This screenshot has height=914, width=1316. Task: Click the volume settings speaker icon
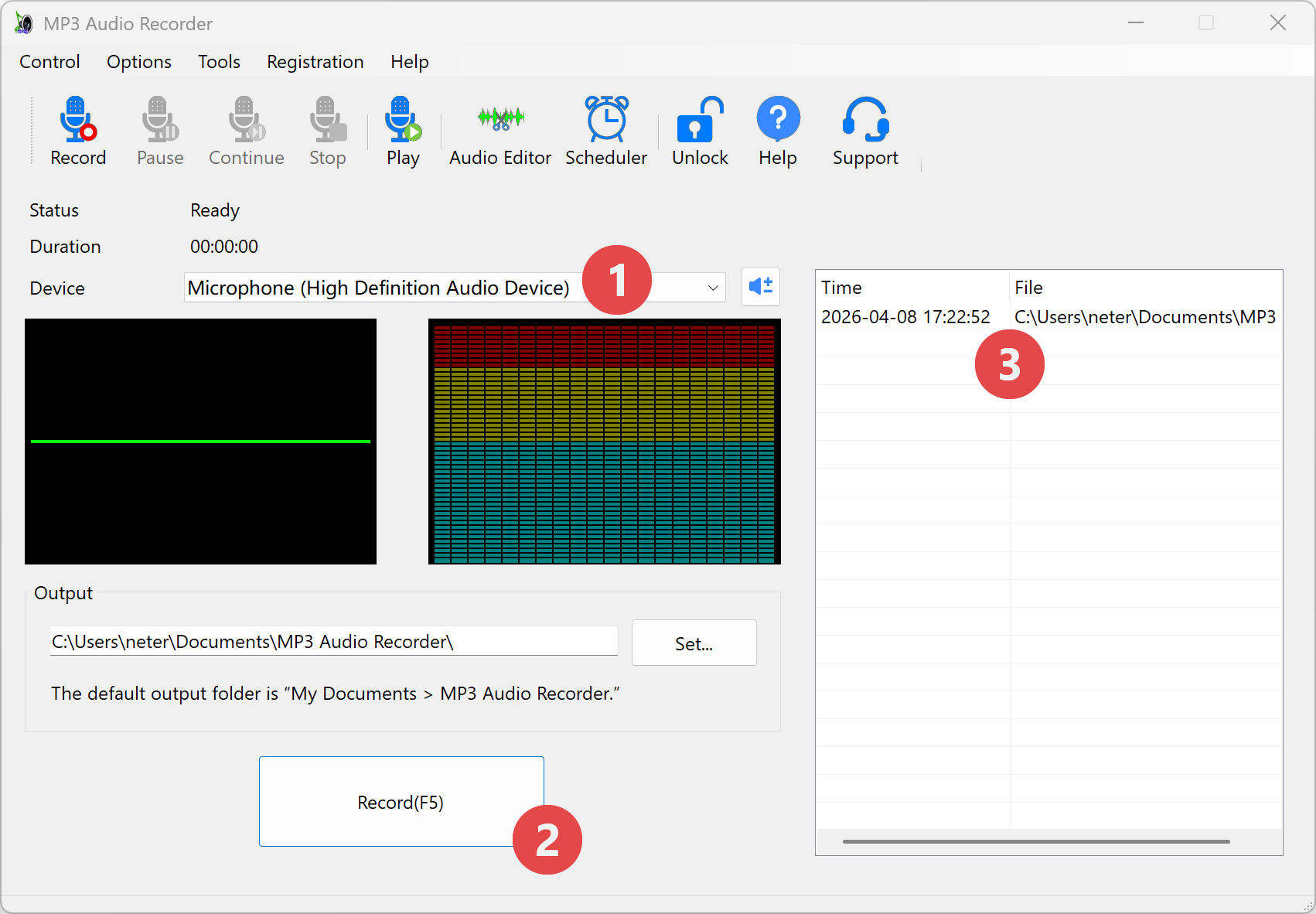[761, 287]
